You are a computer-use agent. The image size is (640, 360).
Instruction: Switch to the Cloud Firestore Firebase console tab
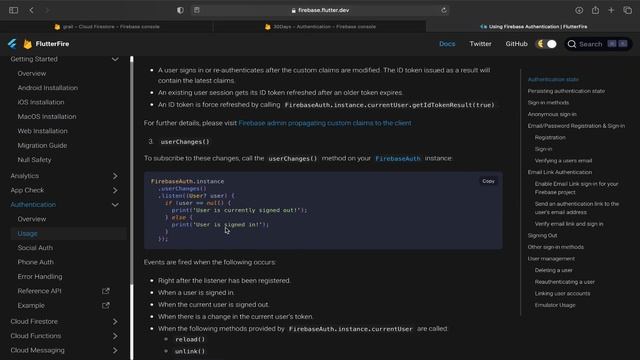[107, 27]
